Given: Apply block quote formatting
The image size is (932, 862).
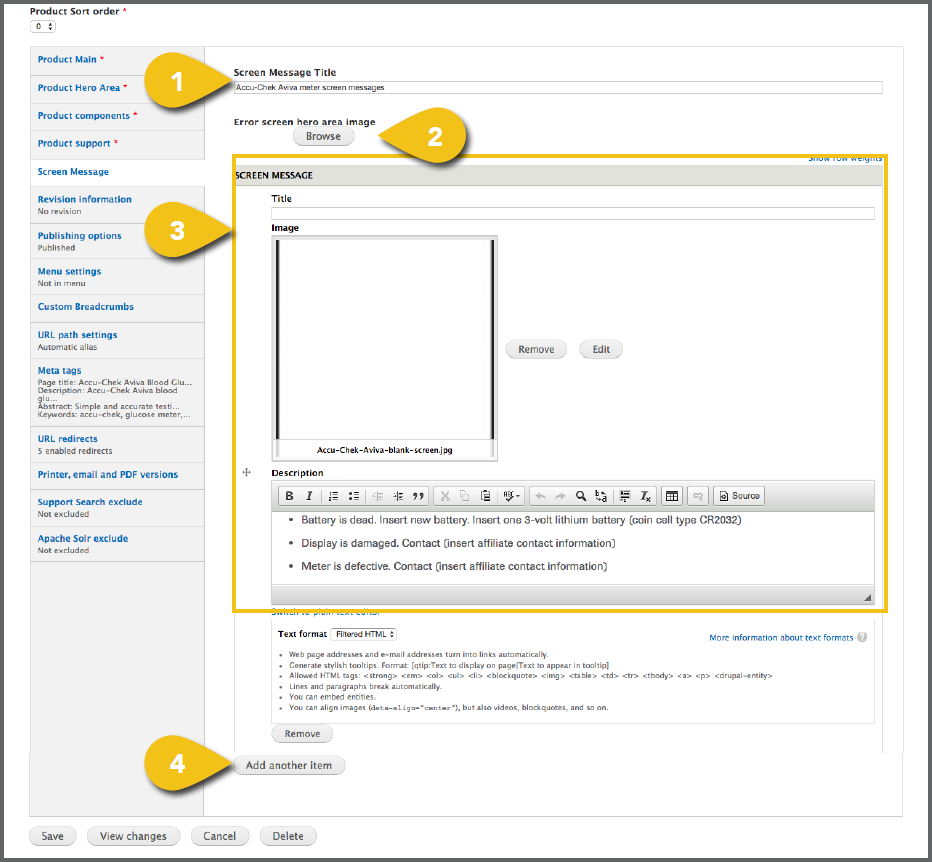Looking at the screenshot, I should coord(418,496).
